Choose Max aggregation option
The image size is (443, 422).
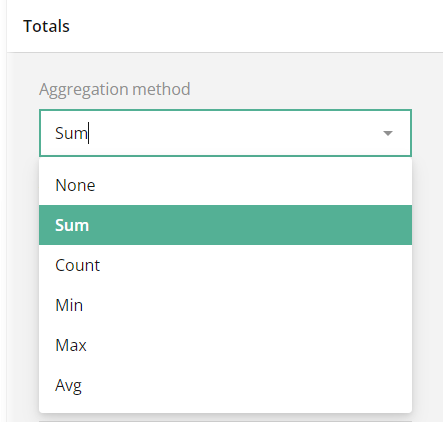click(225, 345)
